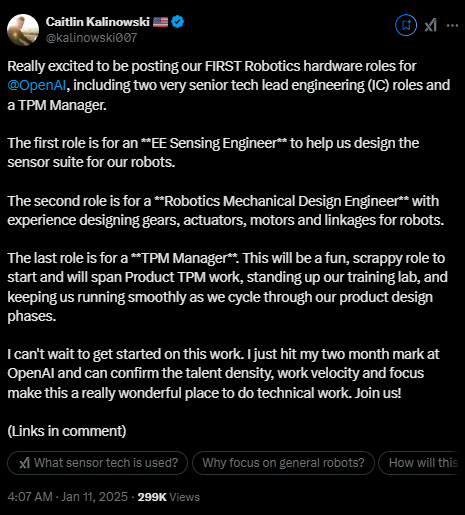
Task: Open the Caitlin Kalinowski display name link
Action: 98,22
